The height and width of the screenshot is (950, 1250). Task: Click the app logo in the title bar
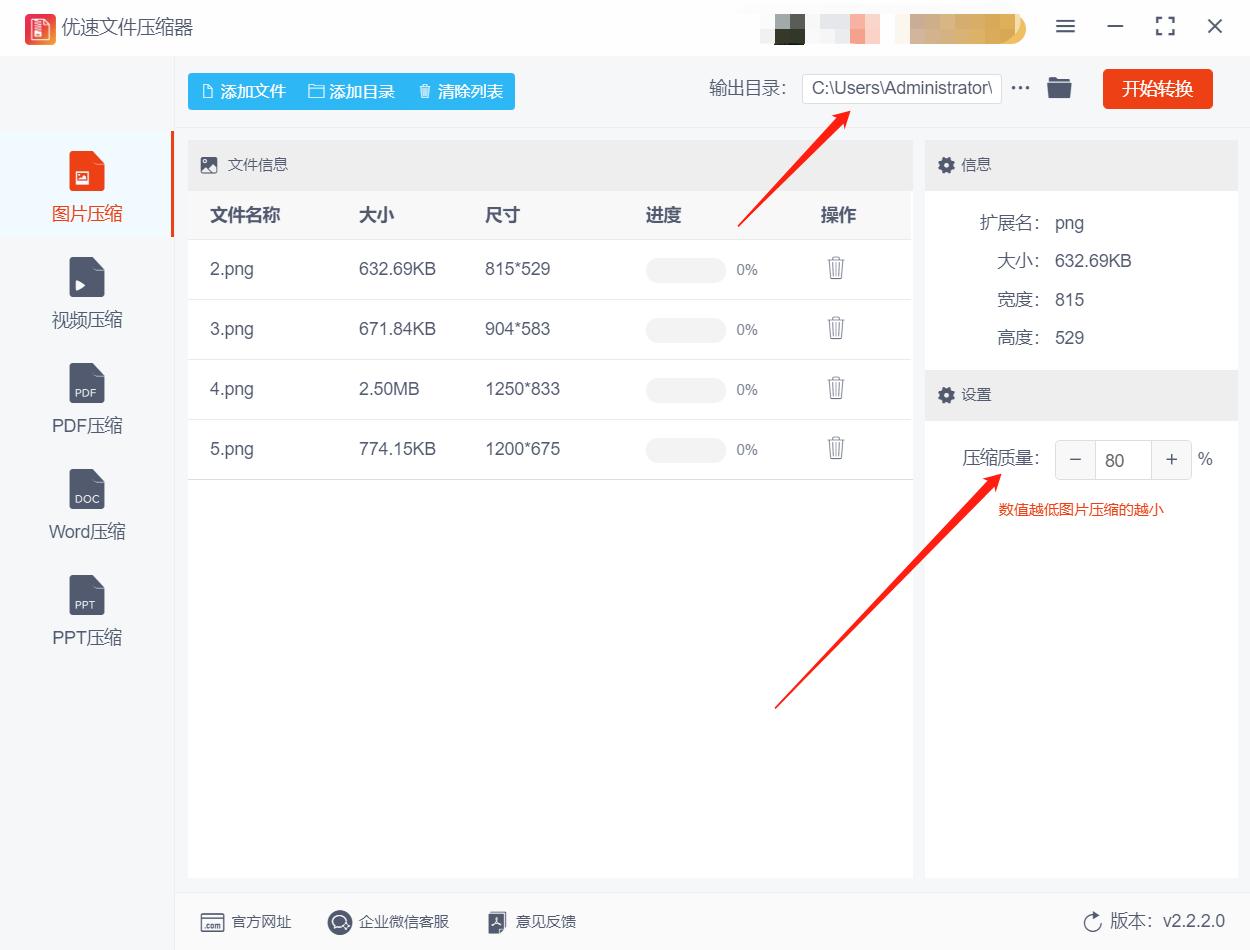(x=40, y=28)
